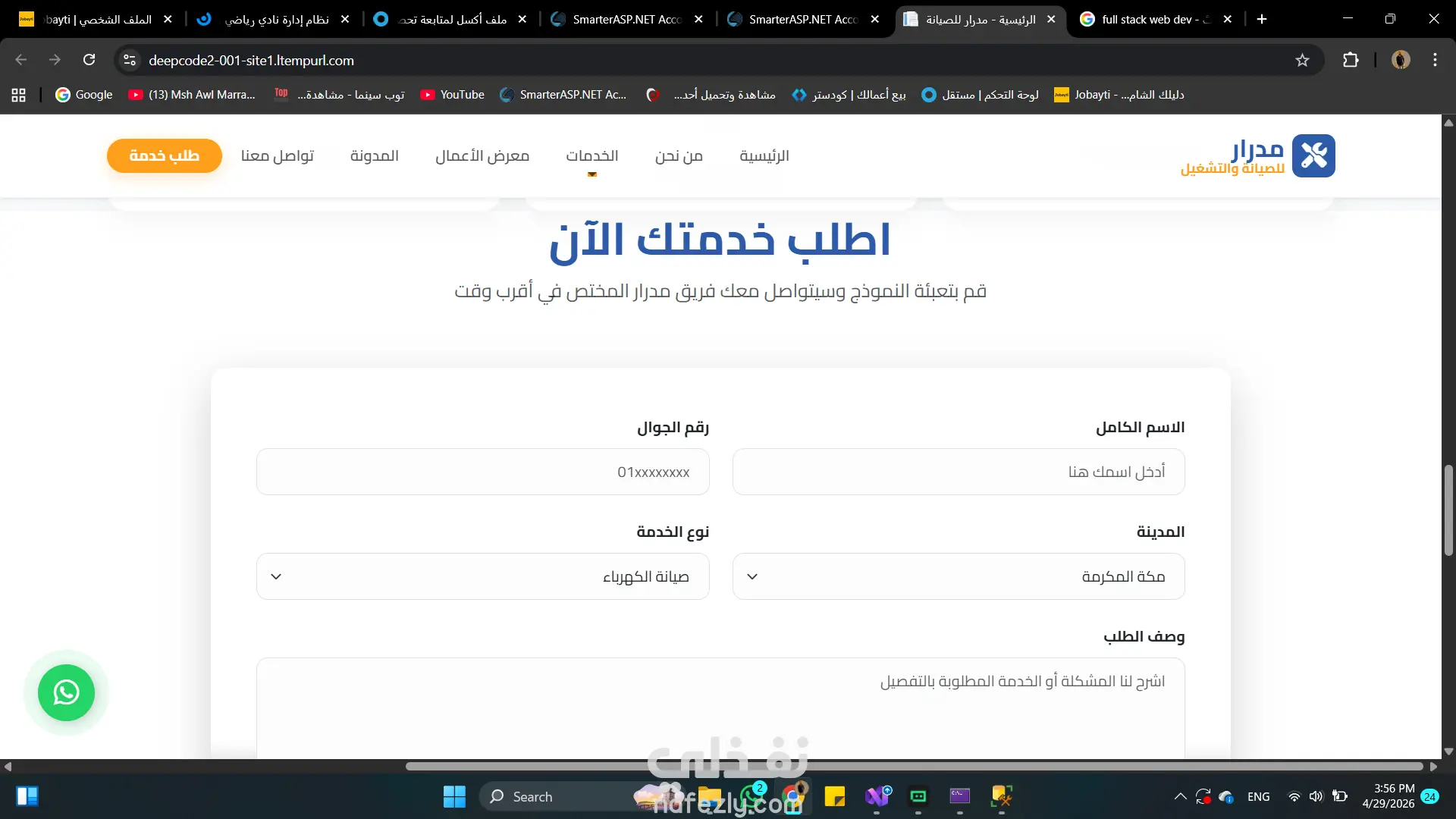This screenshot has height=819, width=1456.
Task: Click into the وصف الطلب description textarea
Action: pyautogui.click(x=720, y=708)
